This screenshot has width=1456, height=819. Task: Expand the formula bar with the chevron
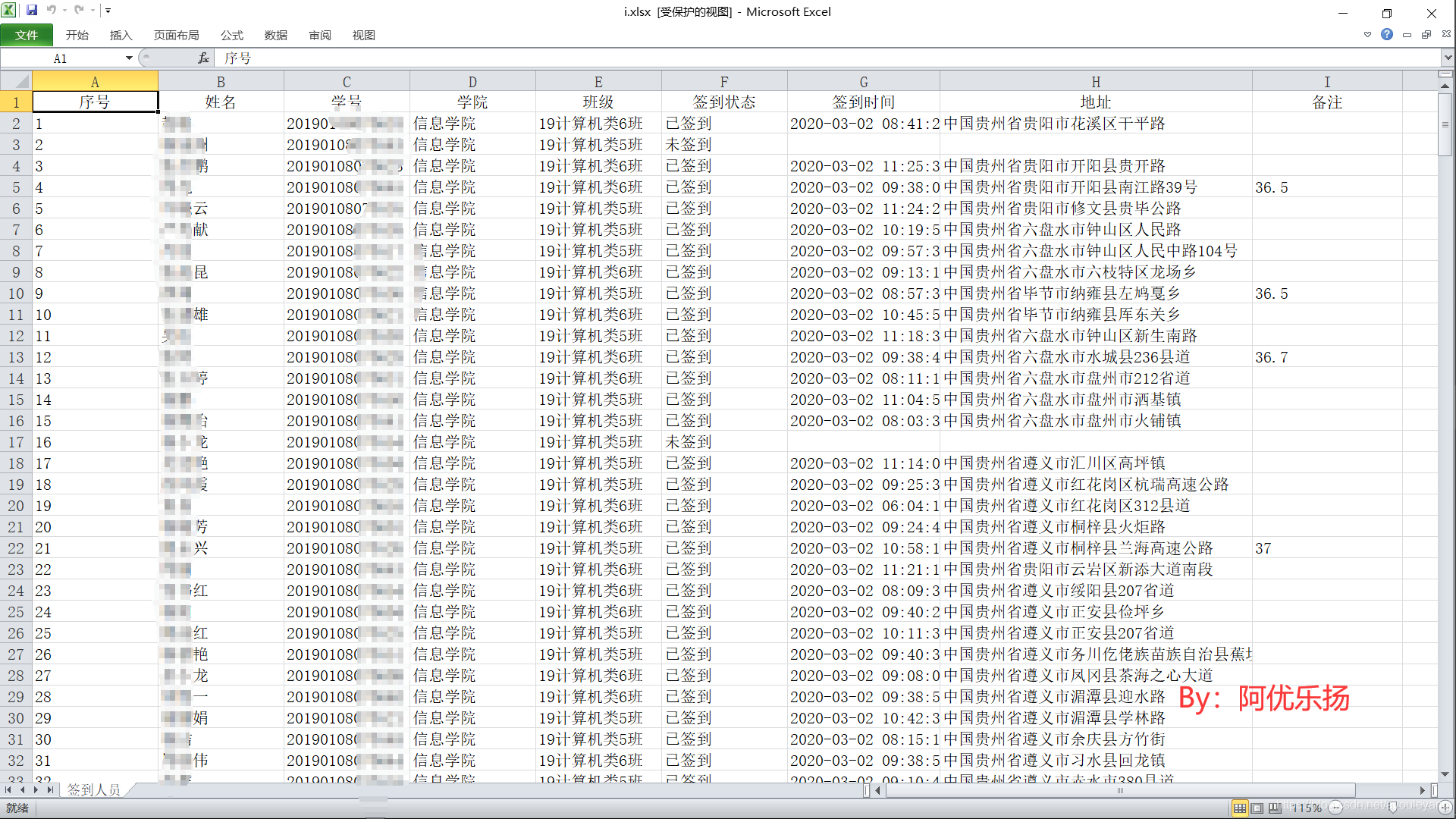(x=1448, y=58)
